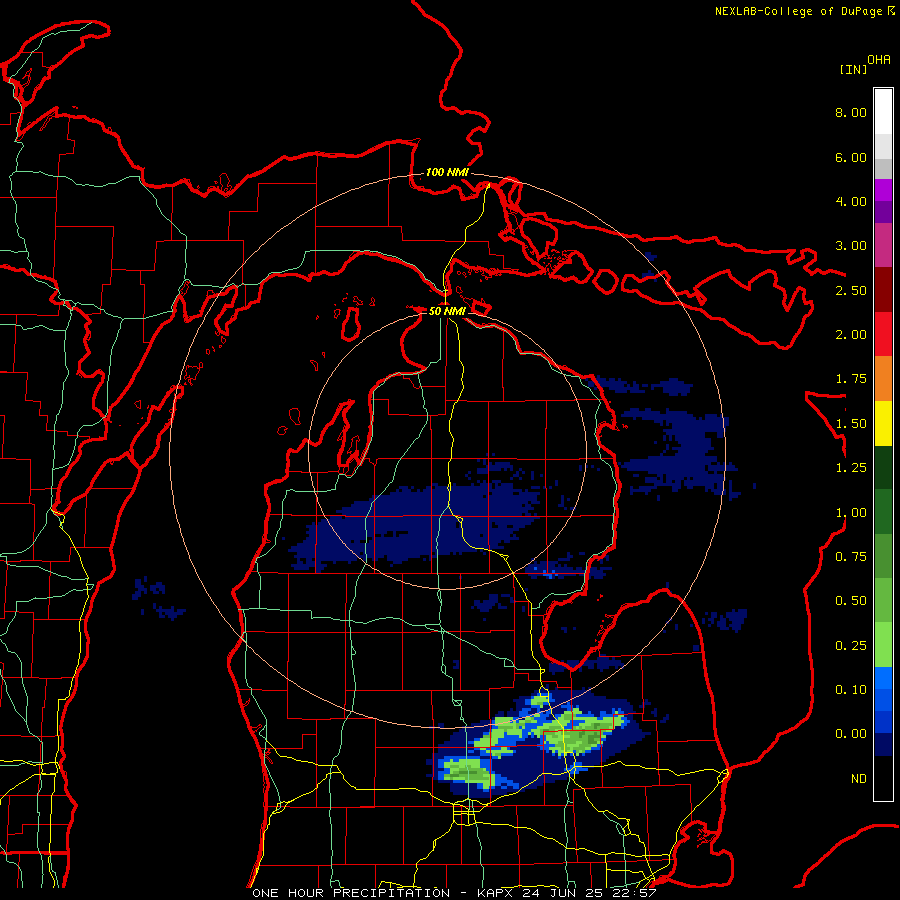
Task: Click the 1.00 legend value
Action: point(851,513)
